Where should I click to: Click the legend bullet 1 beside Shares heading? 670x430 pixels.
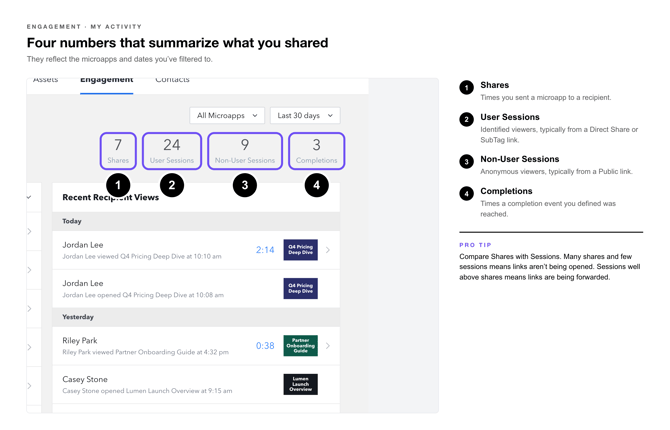point(466,88)
